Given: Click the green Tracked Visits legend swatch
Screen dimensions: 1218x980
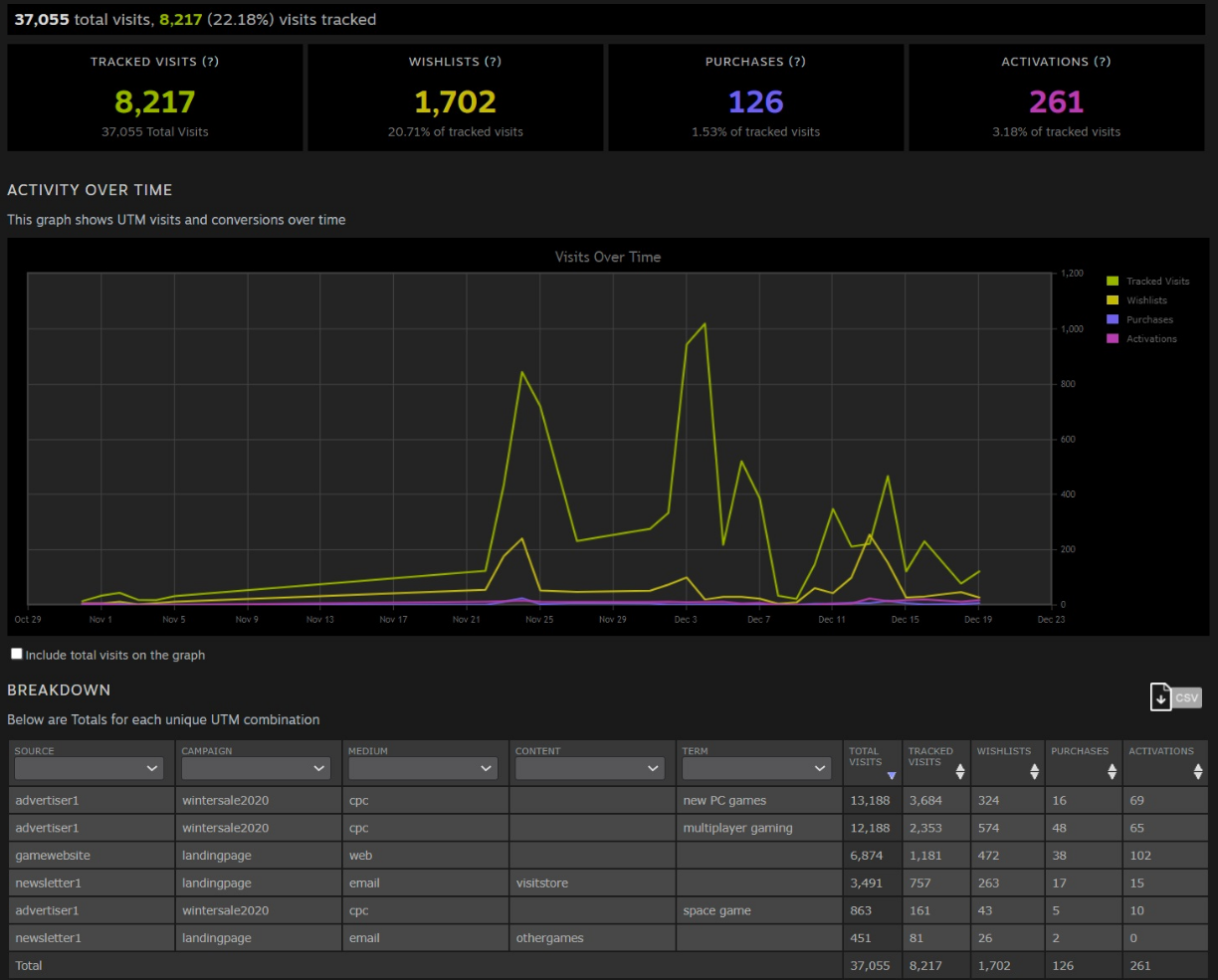Looking at the screenshot, I should point(1112,281).
